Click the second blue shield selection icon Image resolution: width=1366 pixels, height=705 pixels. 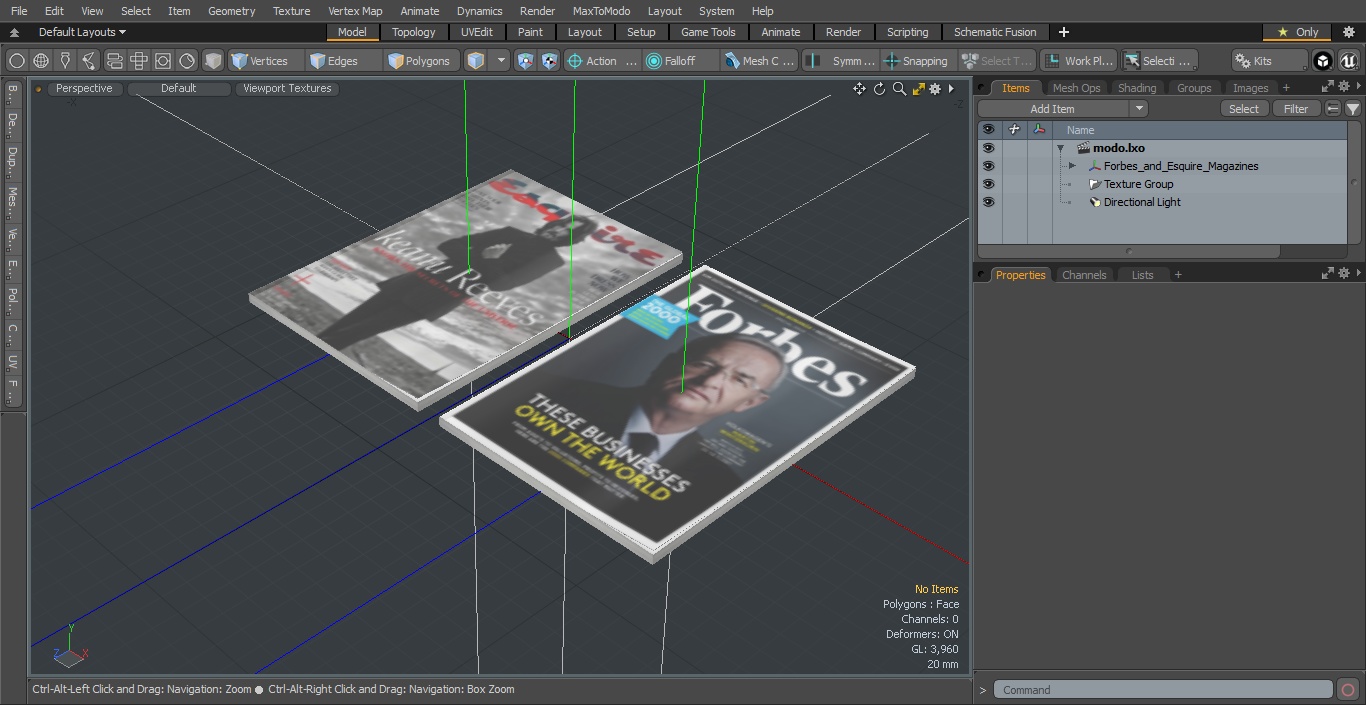pyautogui.click(x=549, y=61)
